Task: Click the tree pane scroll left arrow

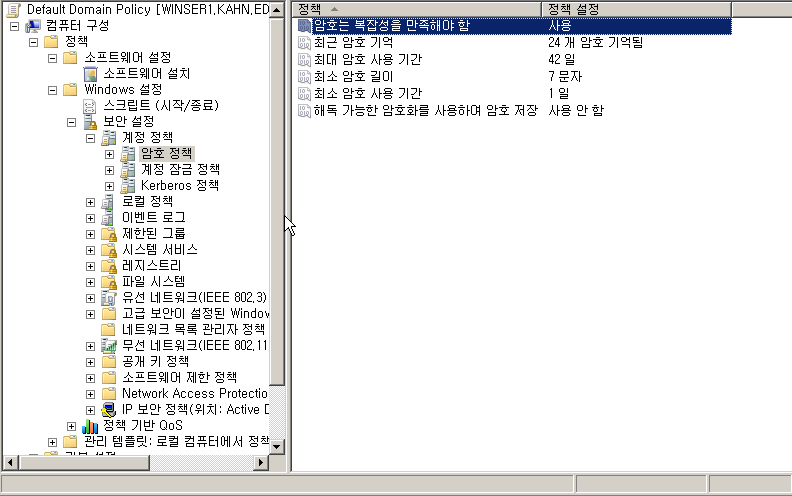Action: tap(10, 462)
